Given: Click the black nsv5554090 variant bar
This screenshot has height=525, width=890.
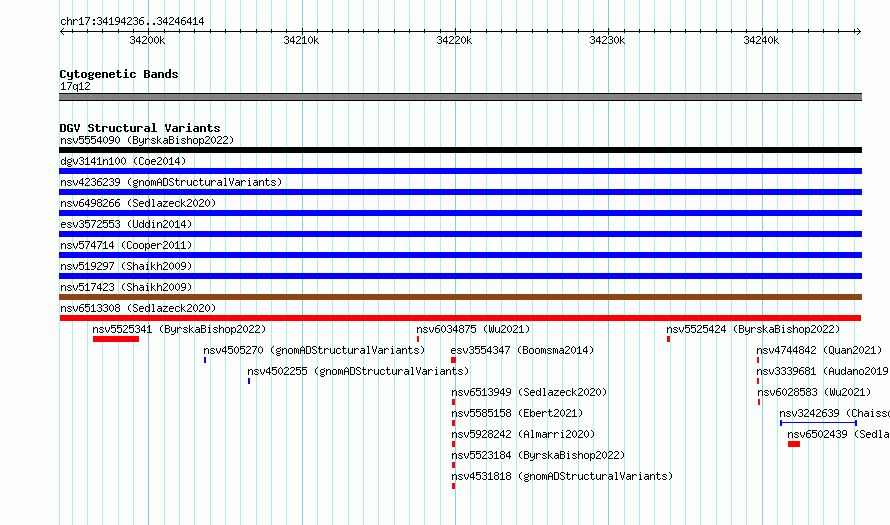Looking at the screenshot, I should 460,150.
